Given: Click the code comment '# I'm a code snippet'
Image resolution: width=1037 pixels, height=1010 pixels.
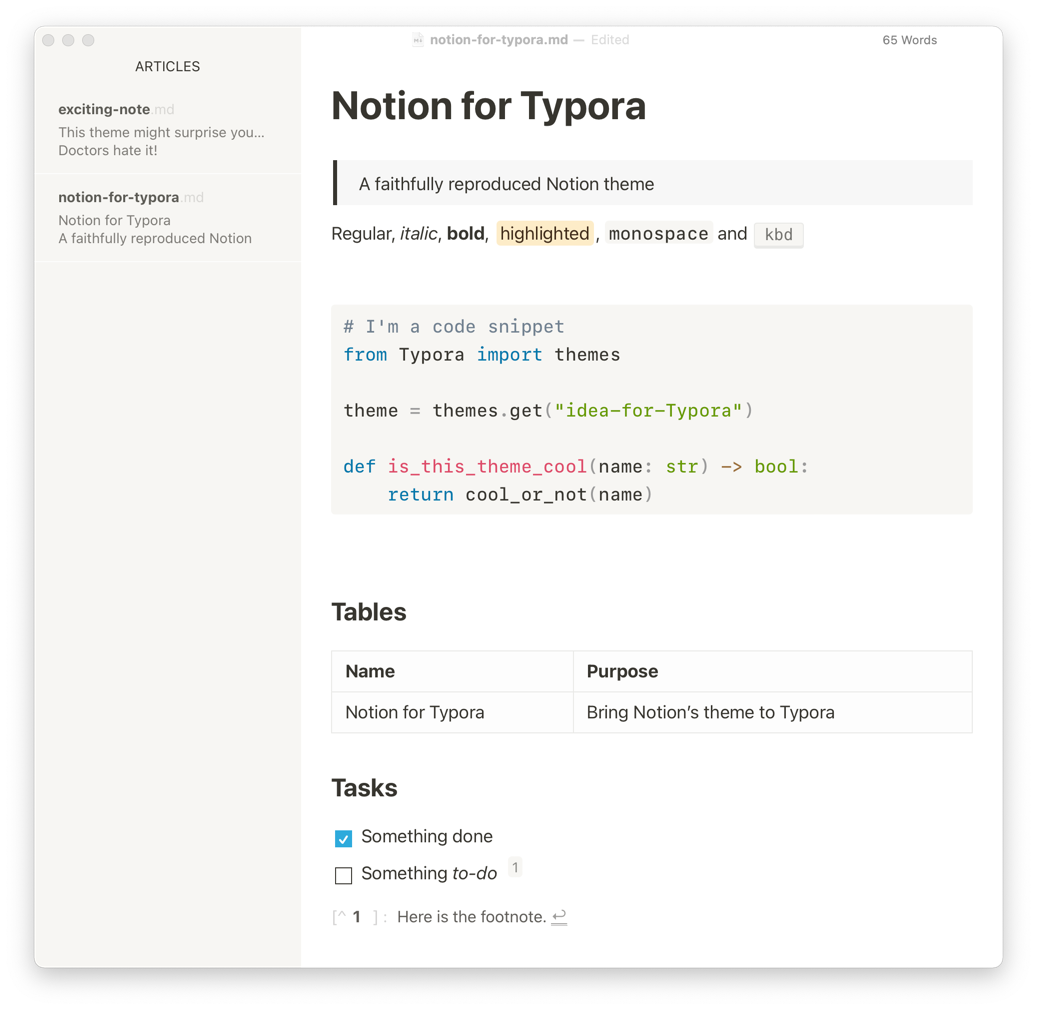Looking at the screenshot, I should (x=454, y=327).
